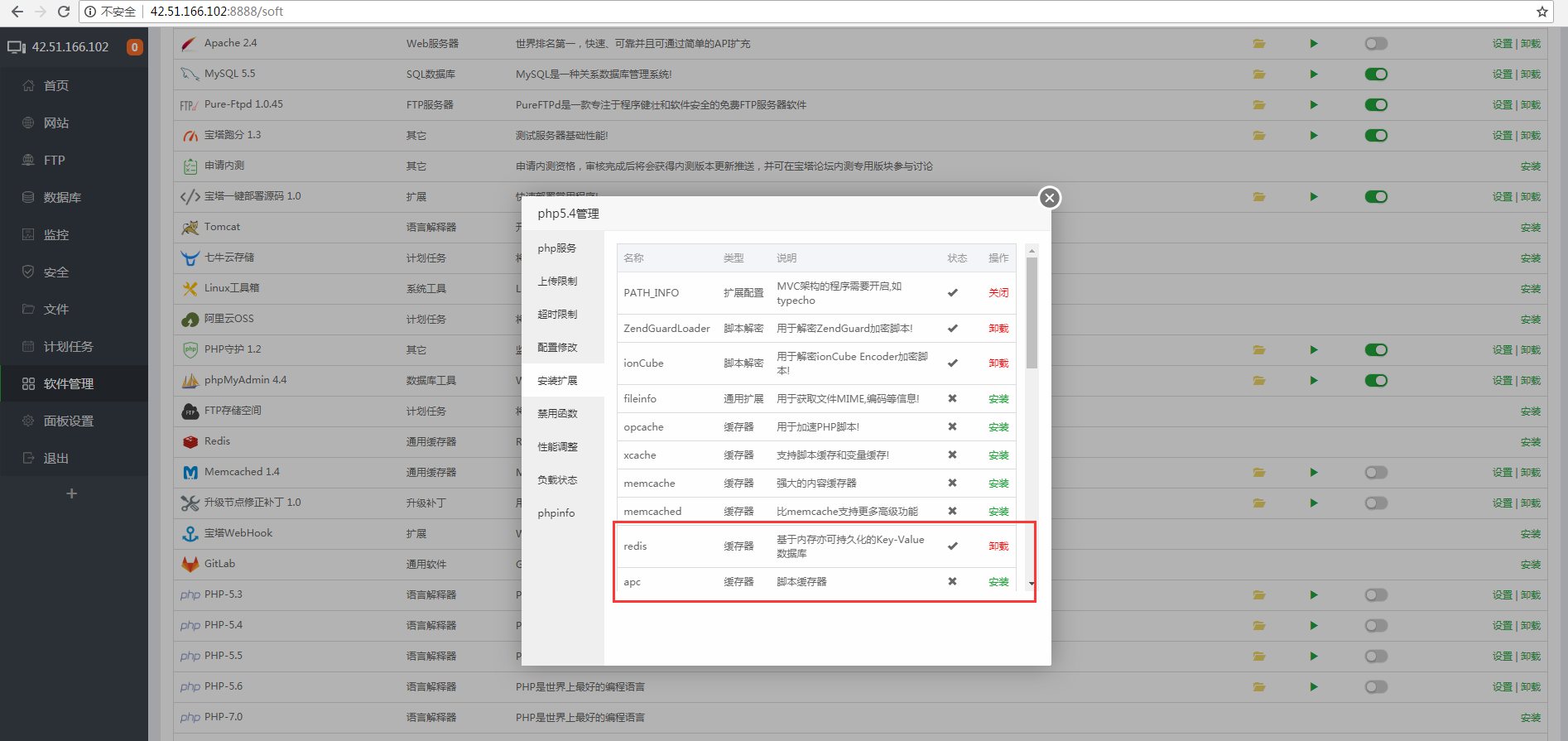The height and width of the screenshot is (741, 1568).
Task: Toggle the Pure-Ftpd homepage switch
Action: (1376, 105)
